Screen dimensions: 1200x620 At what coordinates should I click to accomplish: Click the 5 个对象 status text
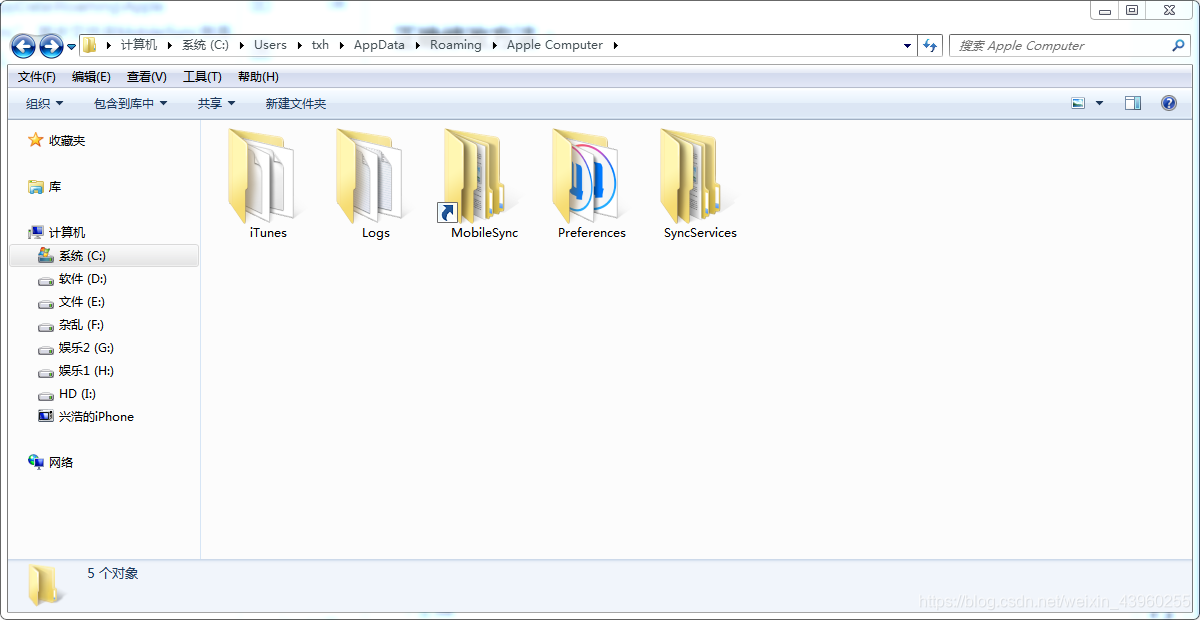point(113,574)
